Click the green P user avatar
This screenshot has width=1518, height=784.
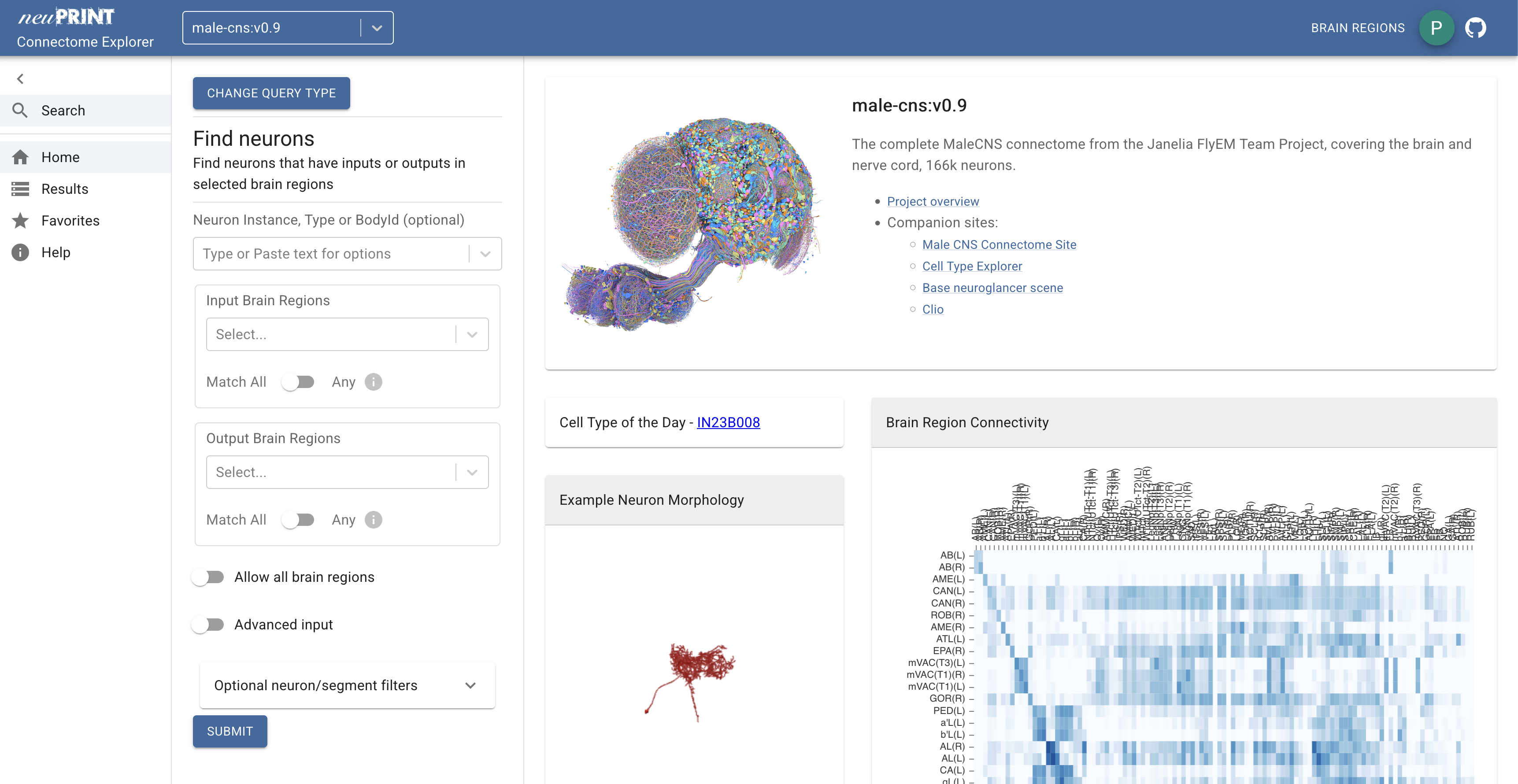coord(1436,28)
